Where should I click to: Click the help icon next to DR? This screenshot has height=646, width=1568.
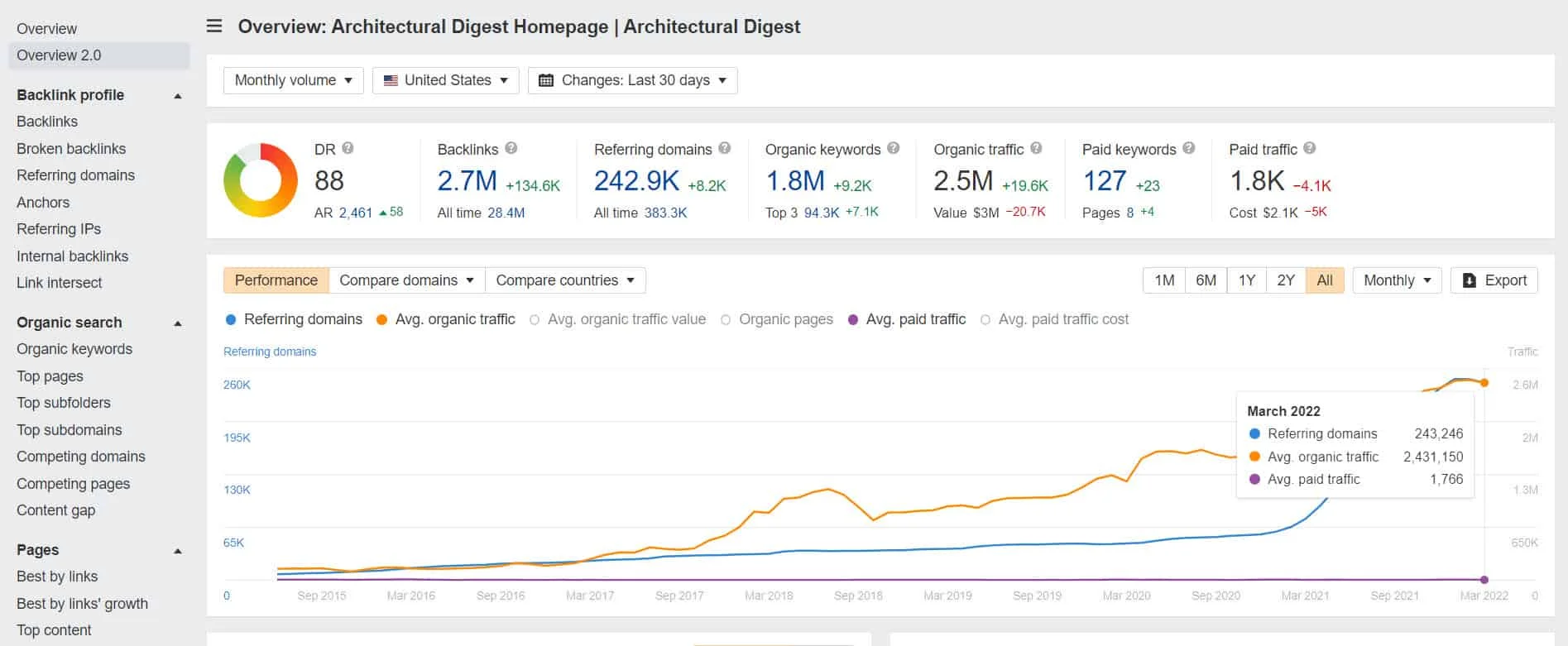348,148
